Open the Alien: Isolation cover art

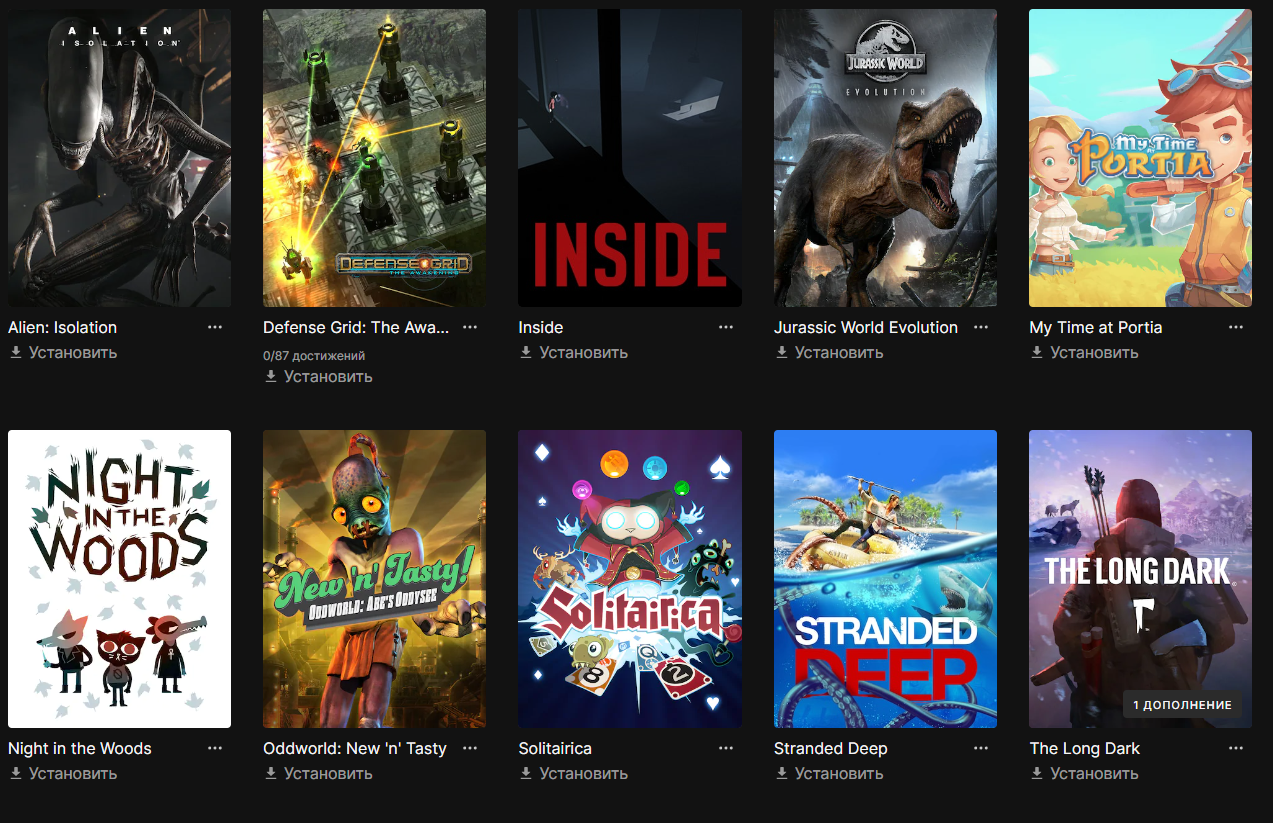tap(119, 158)
